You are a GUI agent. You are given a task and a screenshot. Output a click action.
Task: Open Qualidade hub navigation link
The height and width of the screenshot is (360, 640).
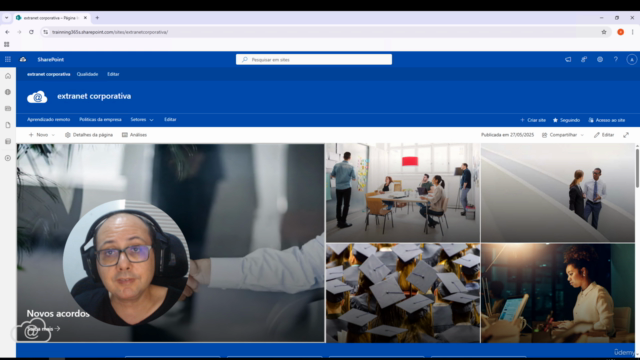coord(87,74)
